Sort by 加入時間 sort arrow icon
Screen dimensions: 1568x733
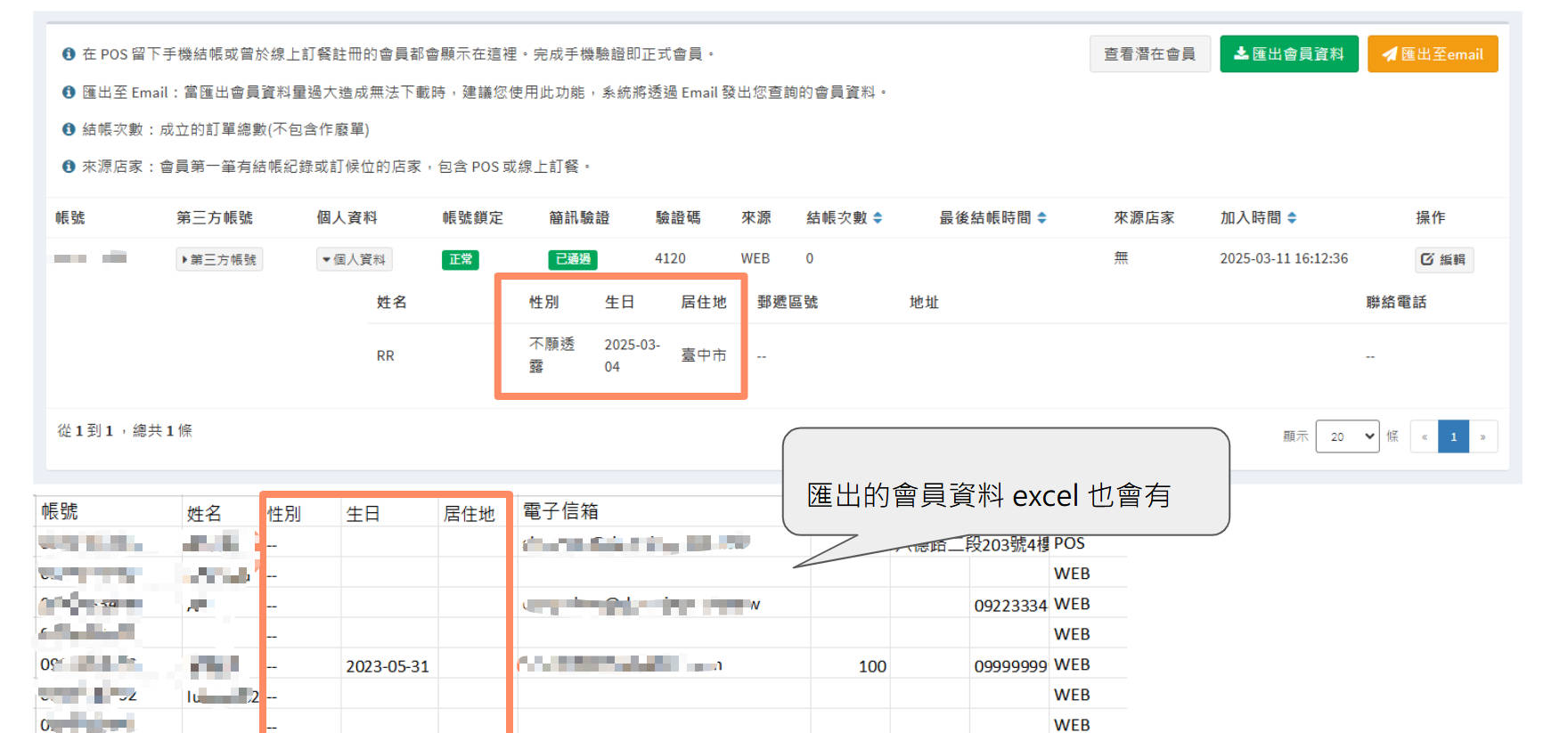[x=1292, y=218]
